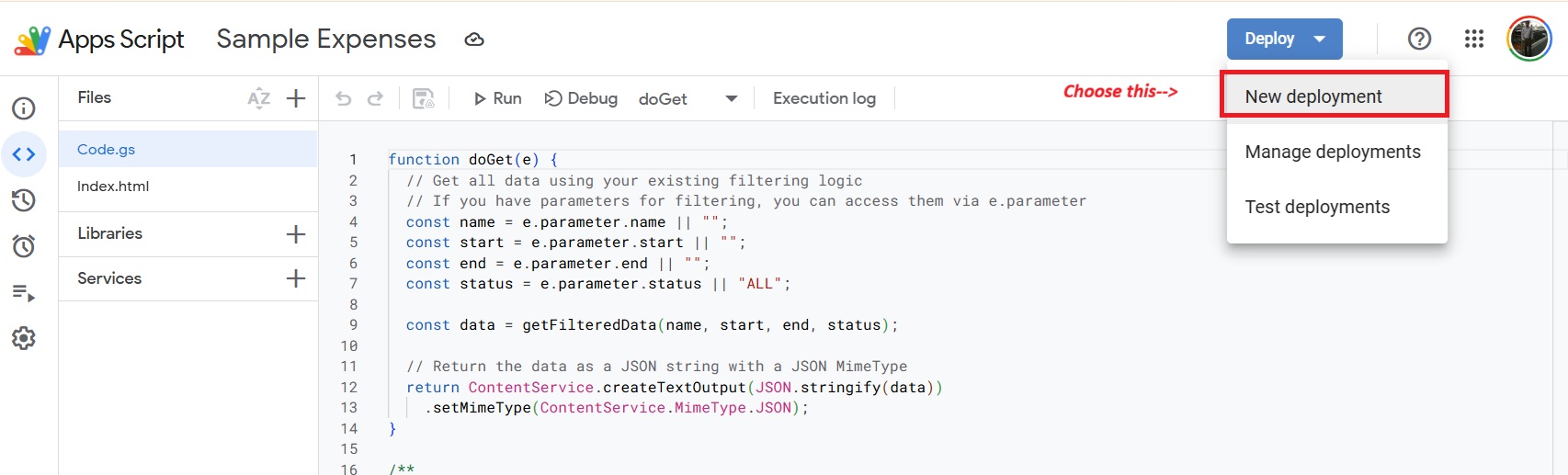
Task: Click the redo arrow in toolbar
Action: click(375, 98)
